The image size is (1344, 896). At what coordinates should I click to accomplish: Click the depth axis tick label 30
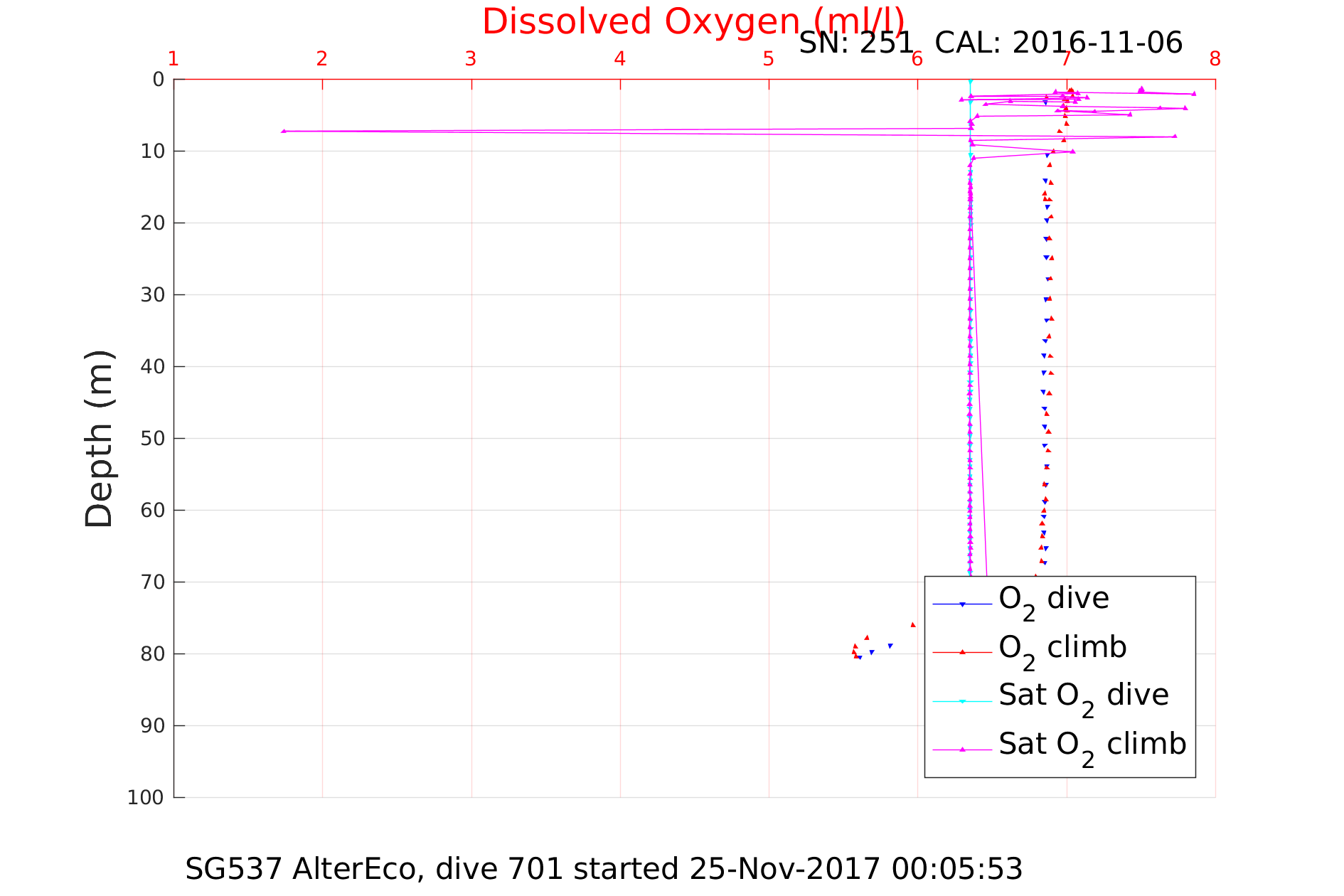click(x=153, y=295)
